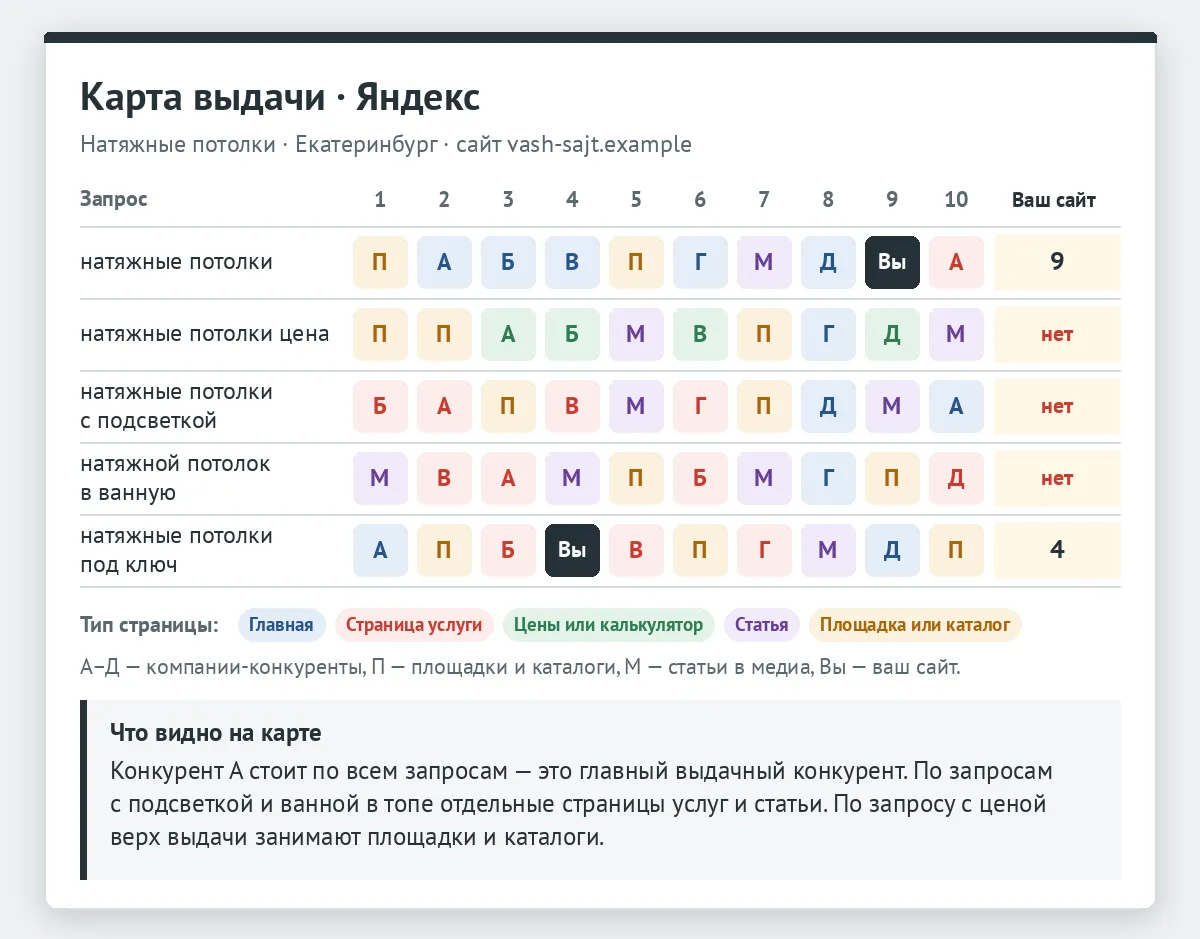Click column 7 'Г' cell in 'под ключ' row
Viewport: 1200px width, 939px height.
pos(764,551)
